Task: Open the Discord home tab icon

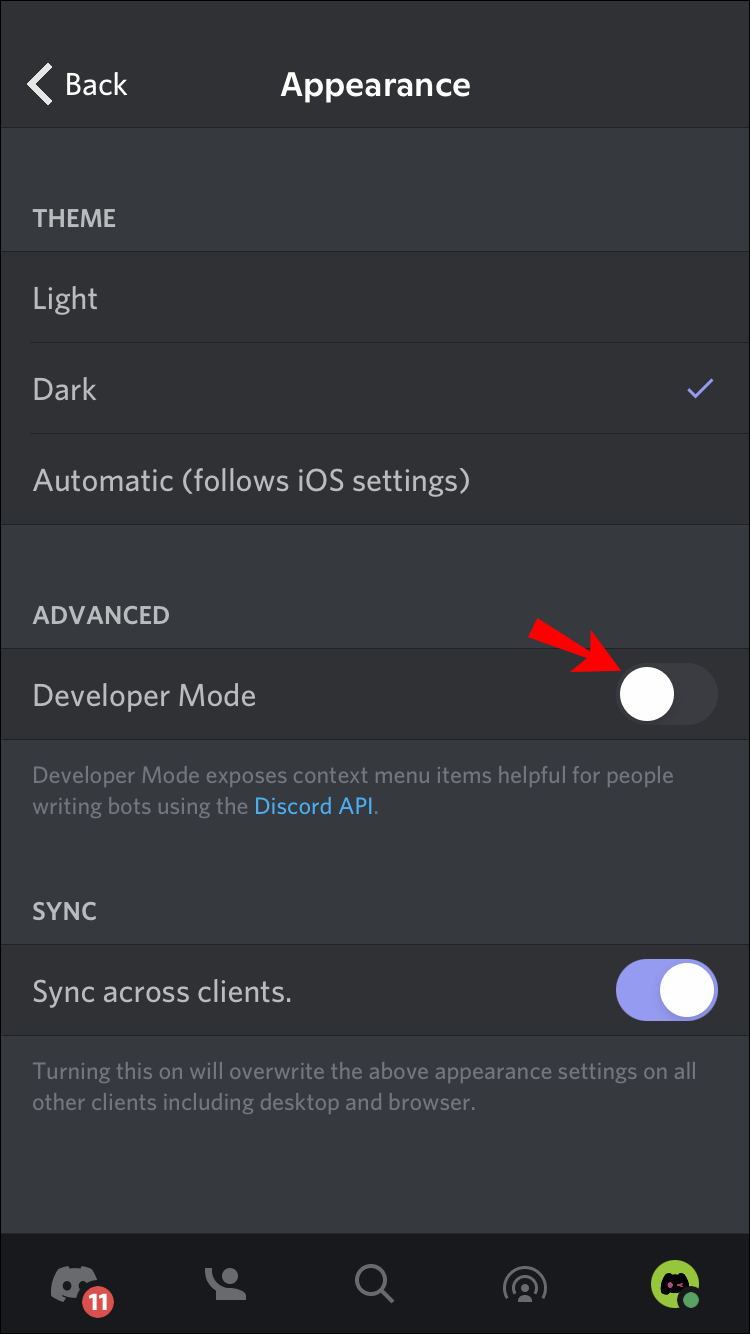Action: (x=73, y=1282)
